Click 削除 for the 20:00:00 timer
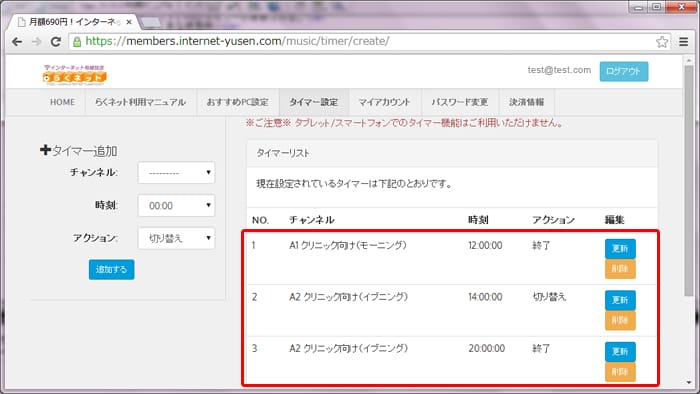 620,372
